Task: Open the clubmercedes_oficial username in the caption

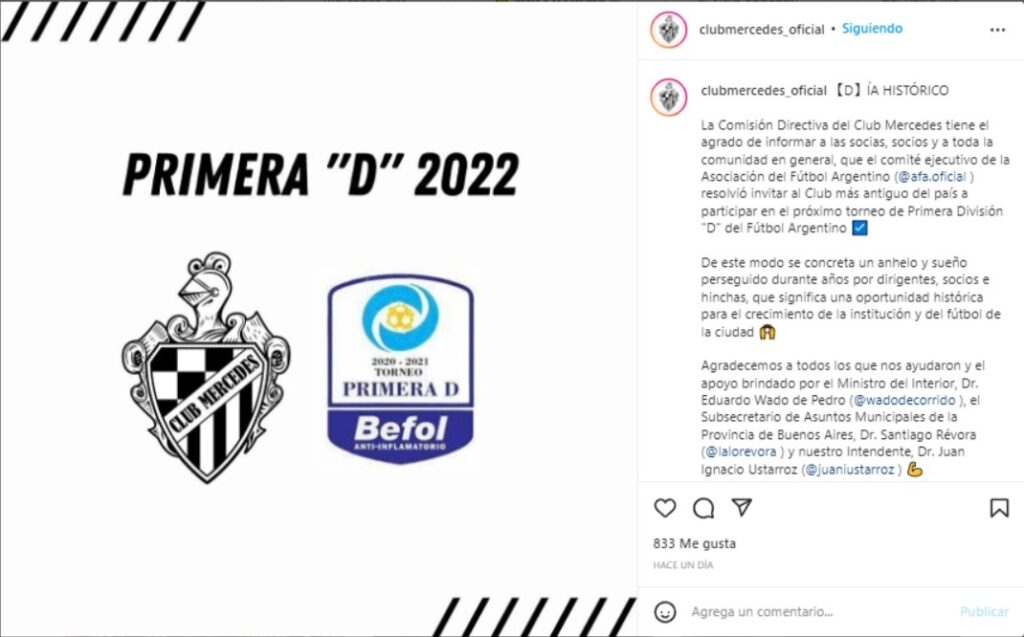Action: (x=763, y=91)
